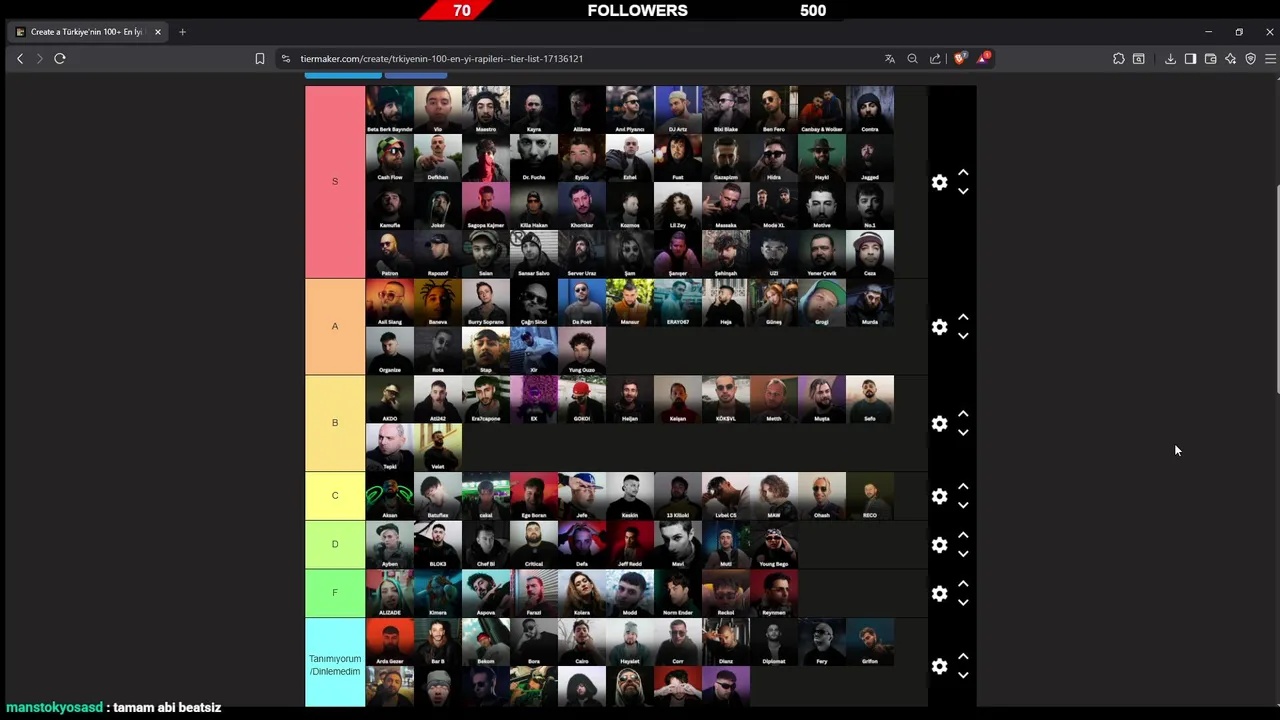Viewport: 1280px width, 720px height.
Task: Open Brave Rewards triangle icon
Action: tap(983, 59)
